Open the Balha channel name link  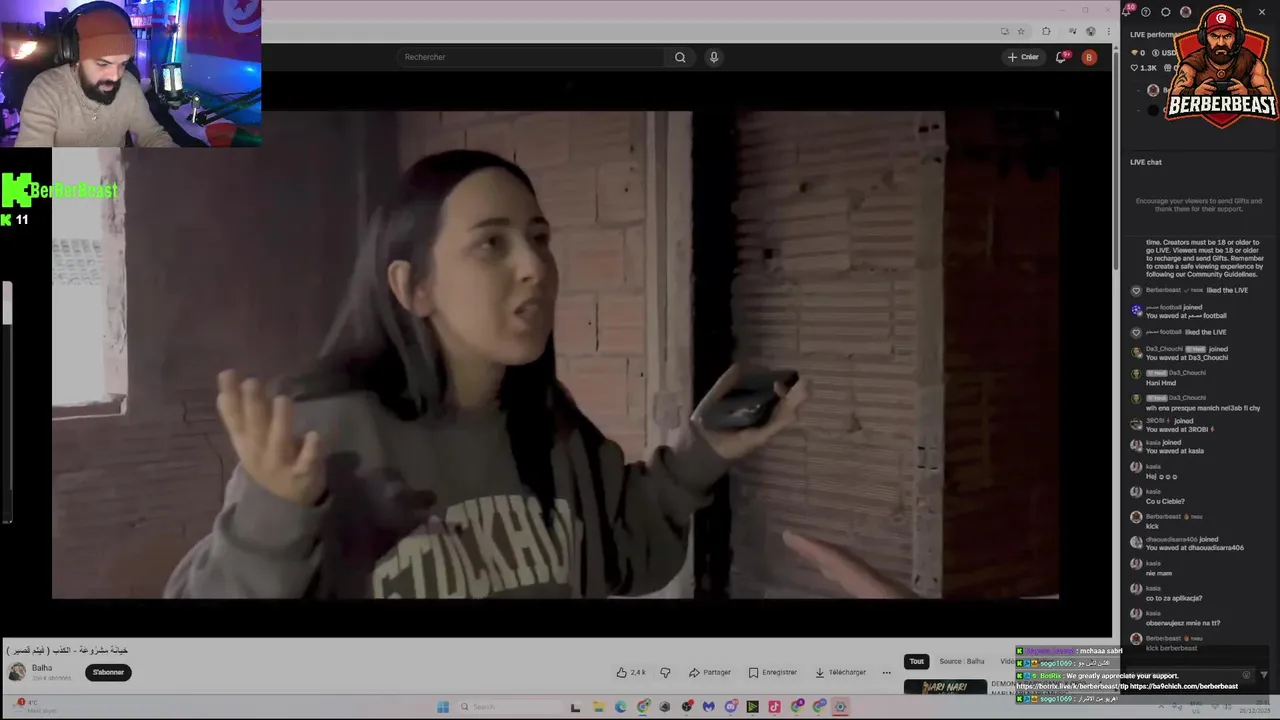(x=42, y=668)
